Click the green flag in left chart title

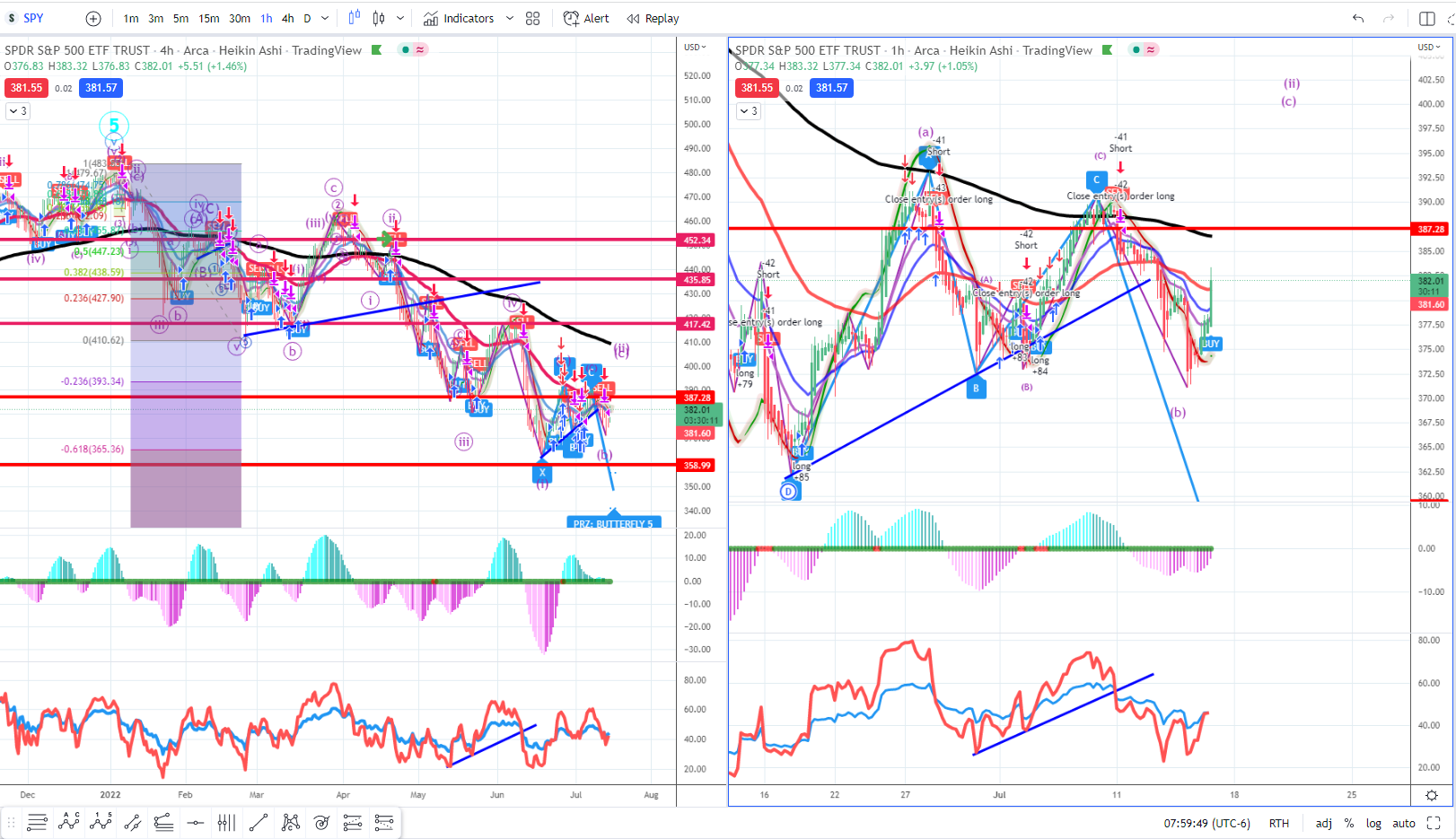tap(377, 50)
